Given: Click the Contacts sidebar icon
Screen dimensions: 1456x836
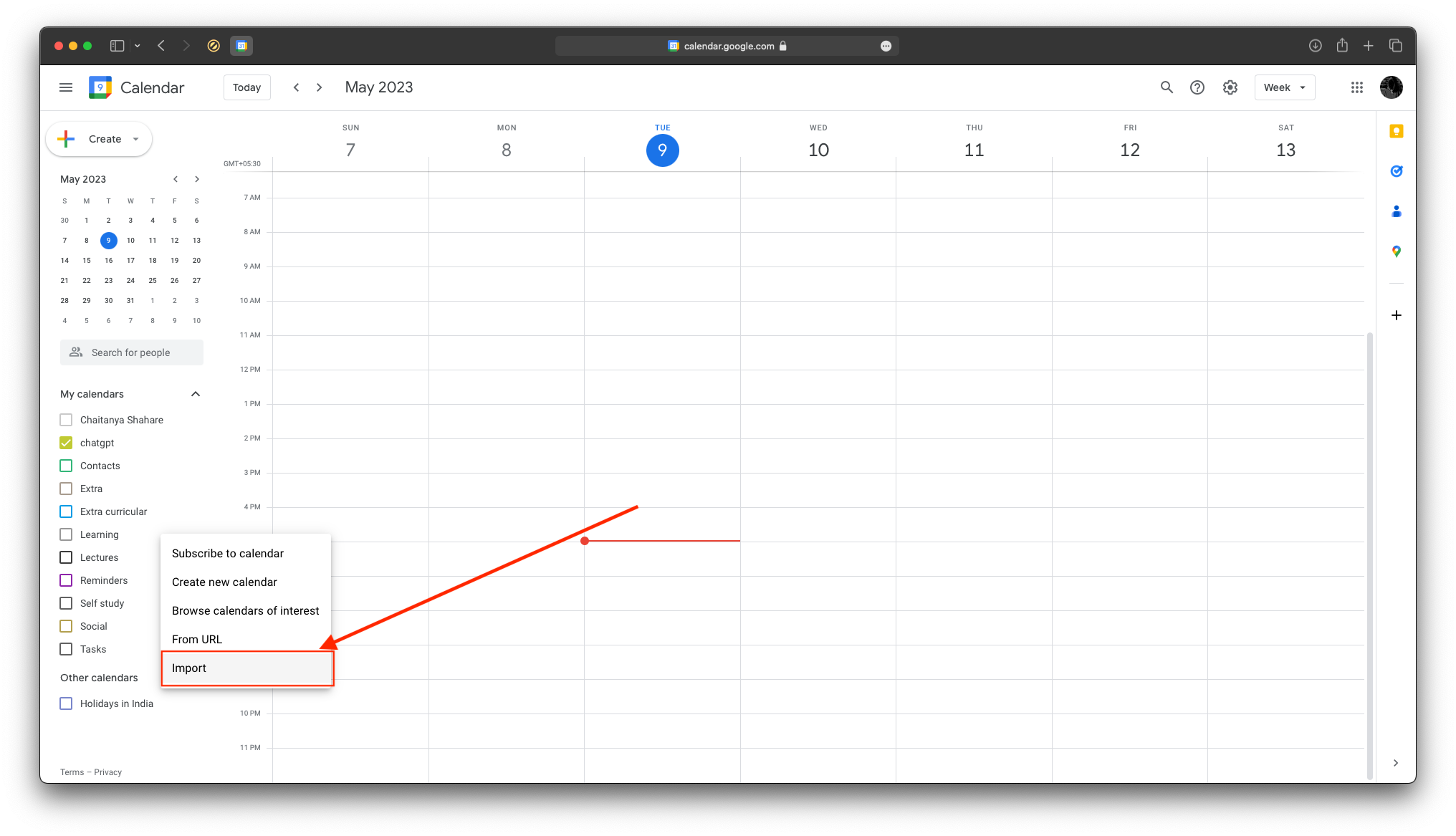Looking at the screenshot, I should coord(1396,211).
